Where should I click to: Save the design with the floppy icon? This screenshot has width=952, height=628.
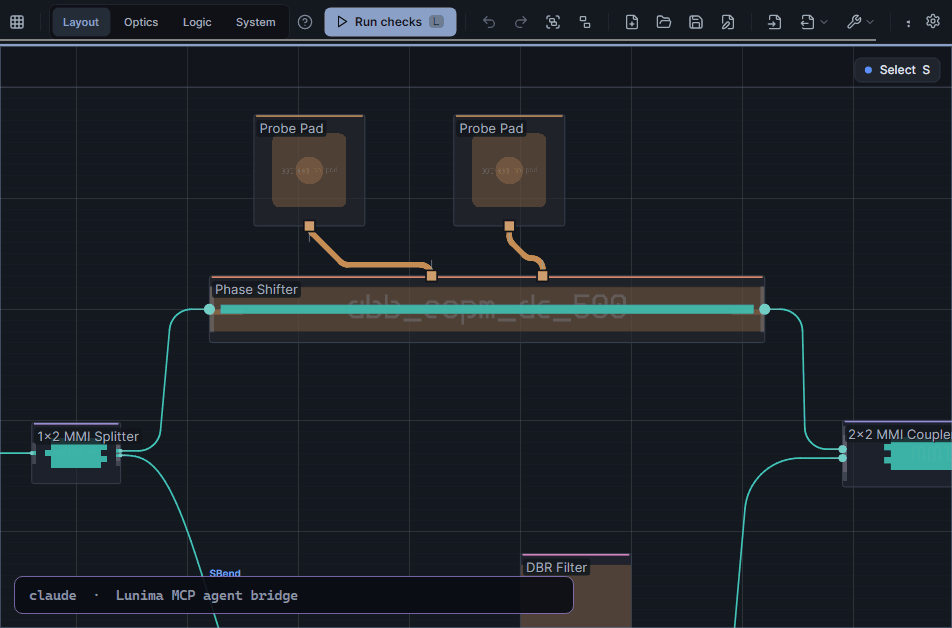point(696,22)
